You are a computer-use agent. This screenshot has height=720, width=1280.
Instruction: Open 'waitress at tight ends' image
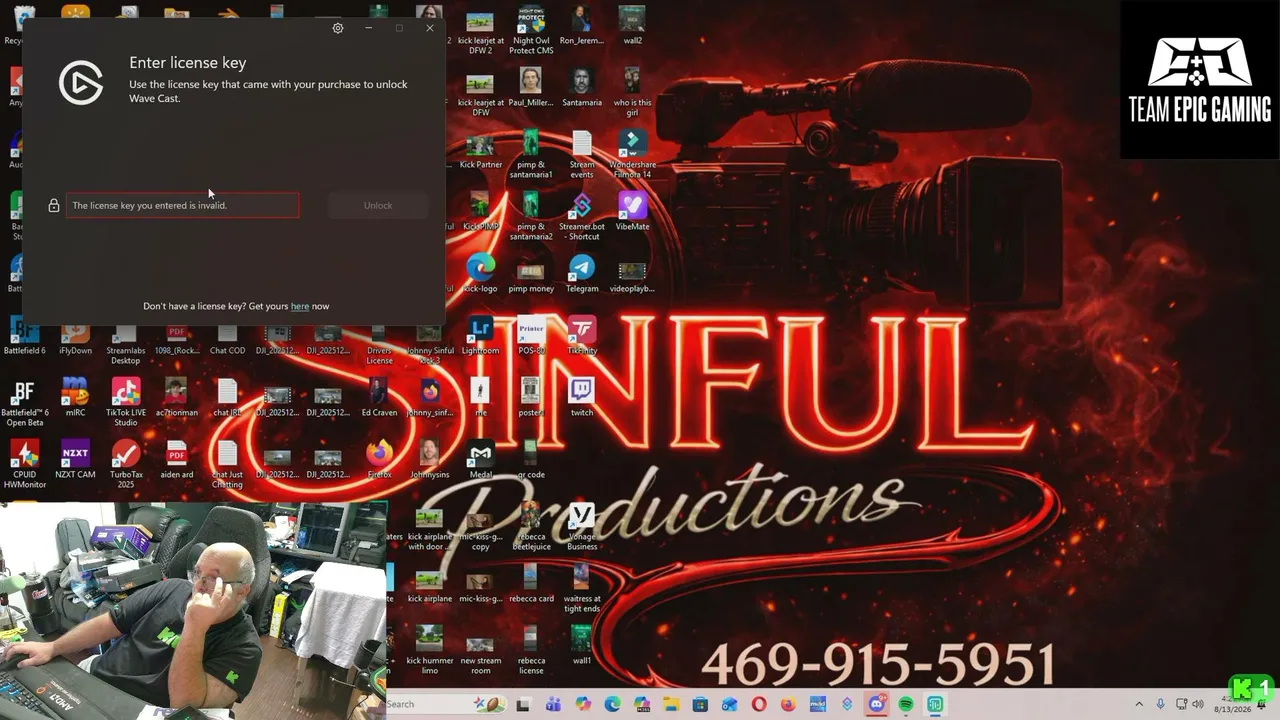582,589
